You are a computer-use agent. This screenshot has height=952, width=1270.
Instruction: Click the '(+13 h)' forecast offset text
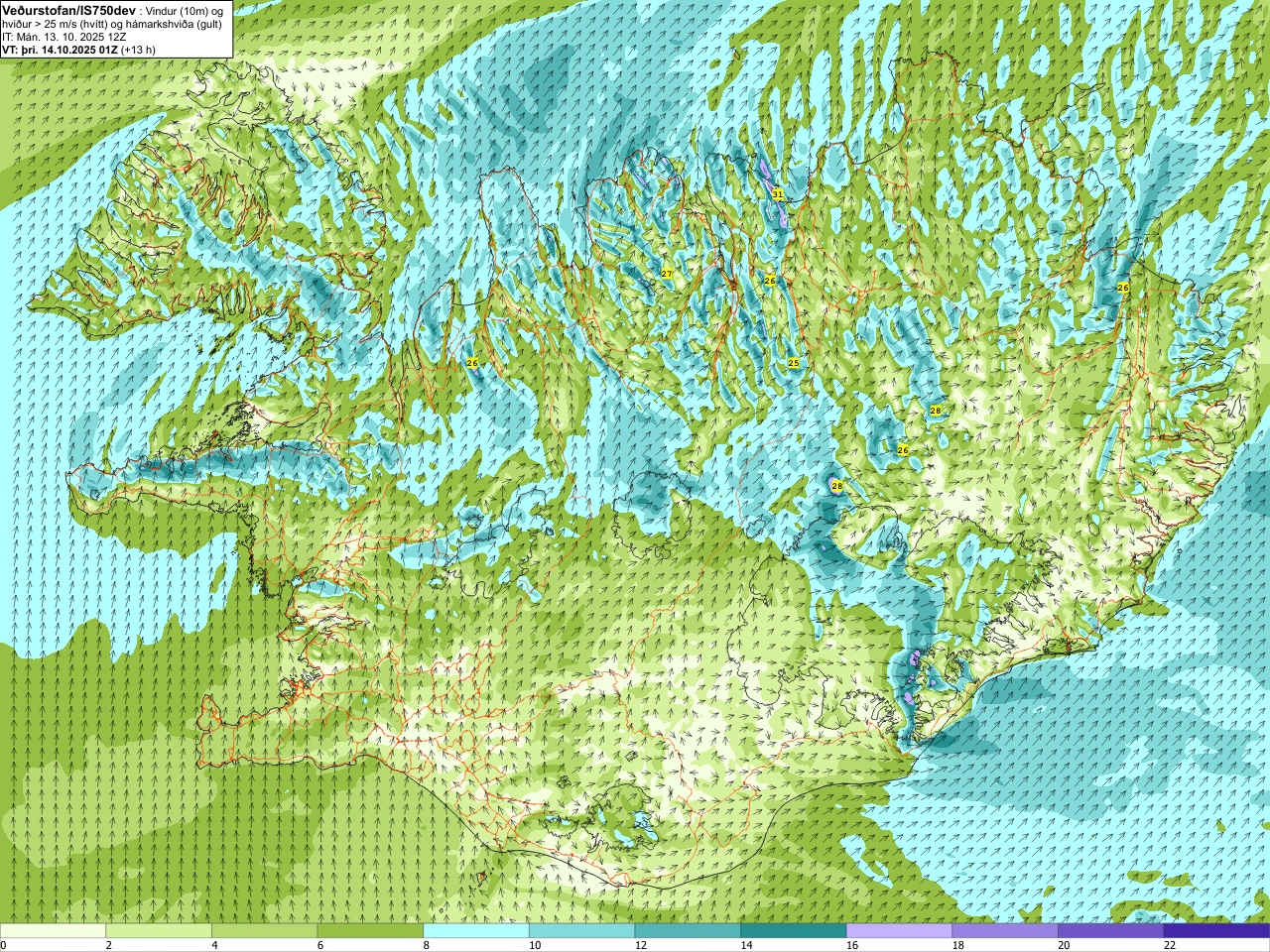(138, 50)
